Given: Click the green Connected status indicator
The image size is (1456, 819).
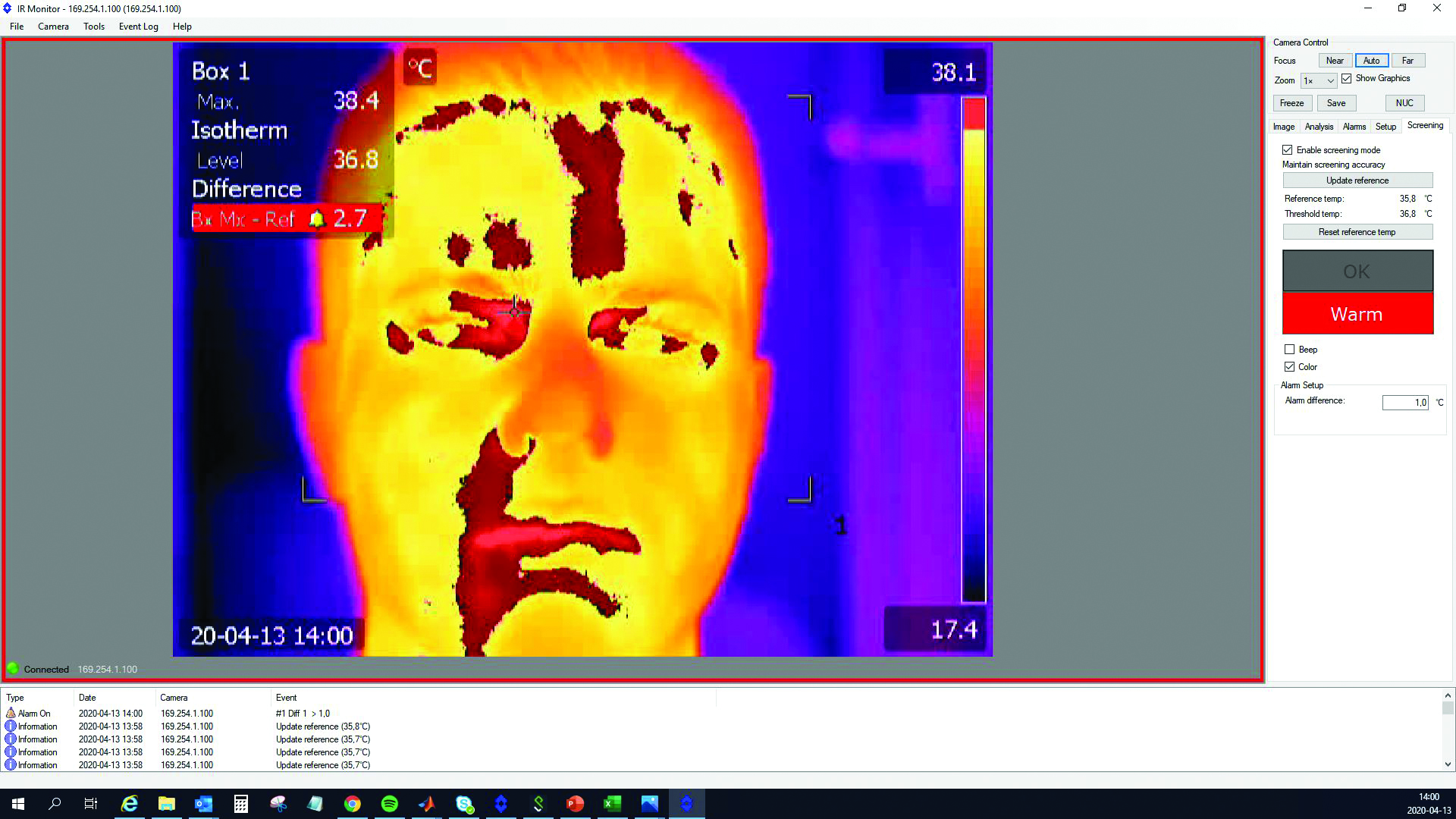Looking at the screenshot, I should [x=13, y=668].
